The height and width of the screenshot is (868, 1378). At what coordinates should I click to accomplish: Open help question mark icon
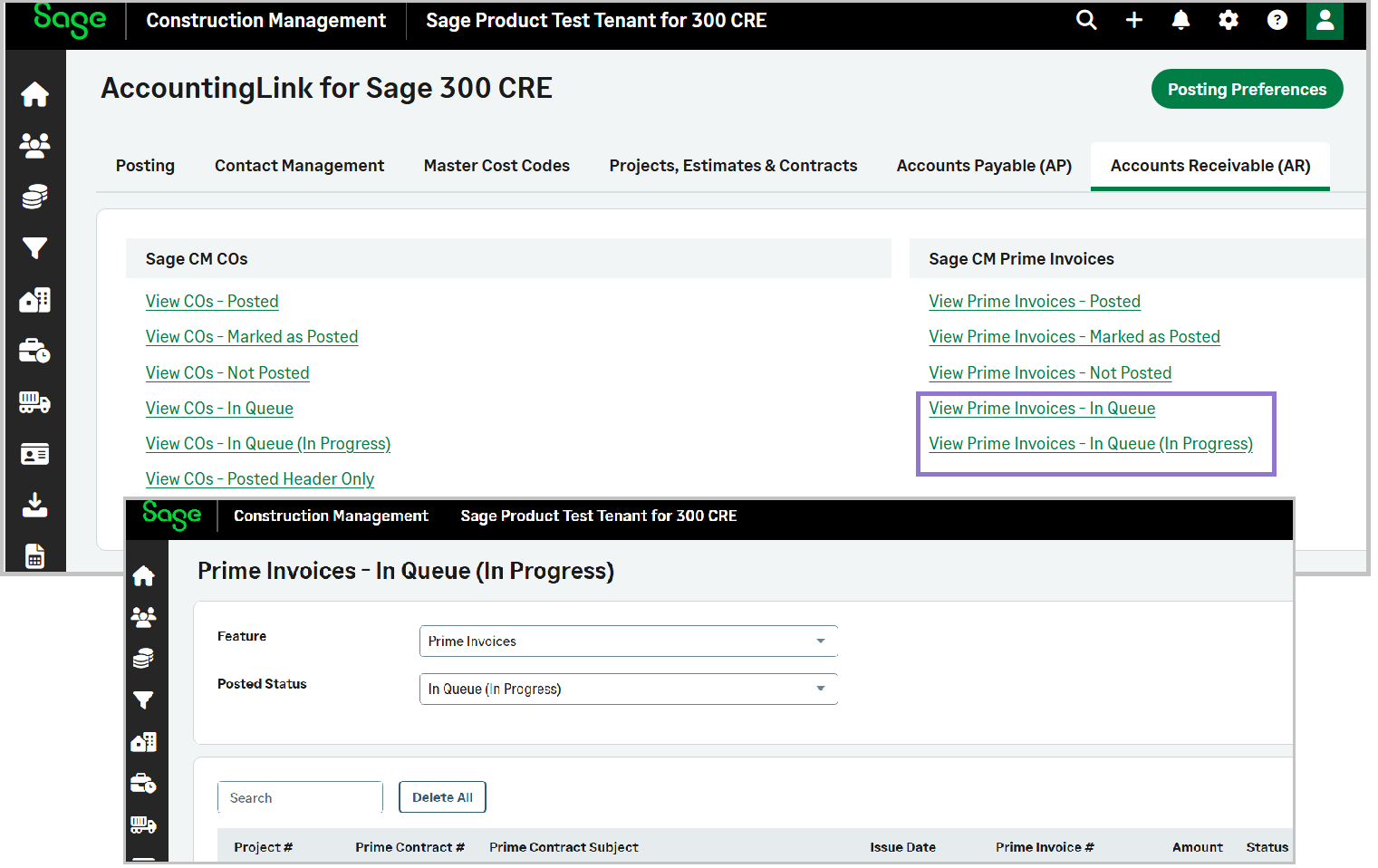click(x=1277, y=20)
